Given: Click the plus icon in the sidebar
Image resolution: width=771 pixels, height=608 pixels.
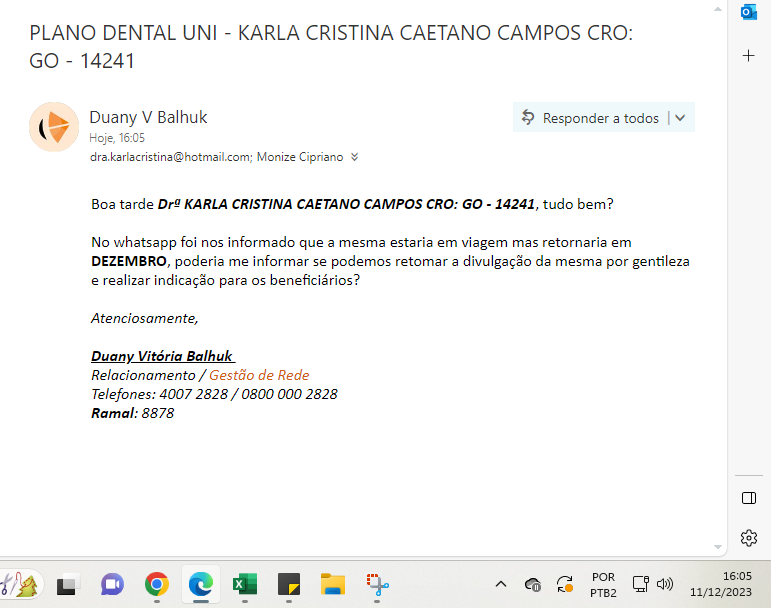Looking at the screenshot, I should click(748, 56).
